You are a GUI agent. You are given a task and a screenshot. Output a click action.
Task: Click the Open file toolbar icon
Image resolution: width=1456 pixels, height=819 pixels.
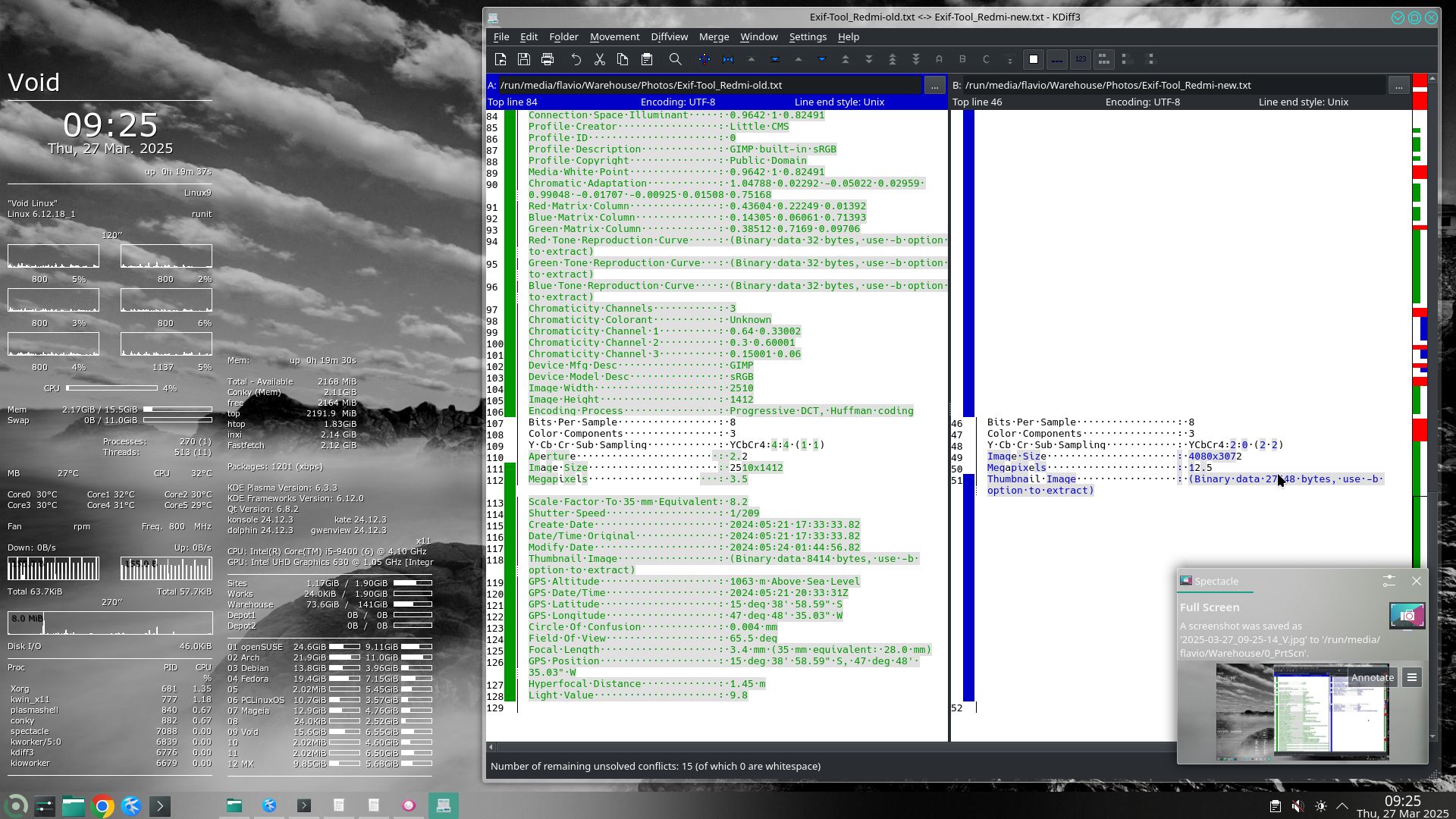tap(500, 59)
